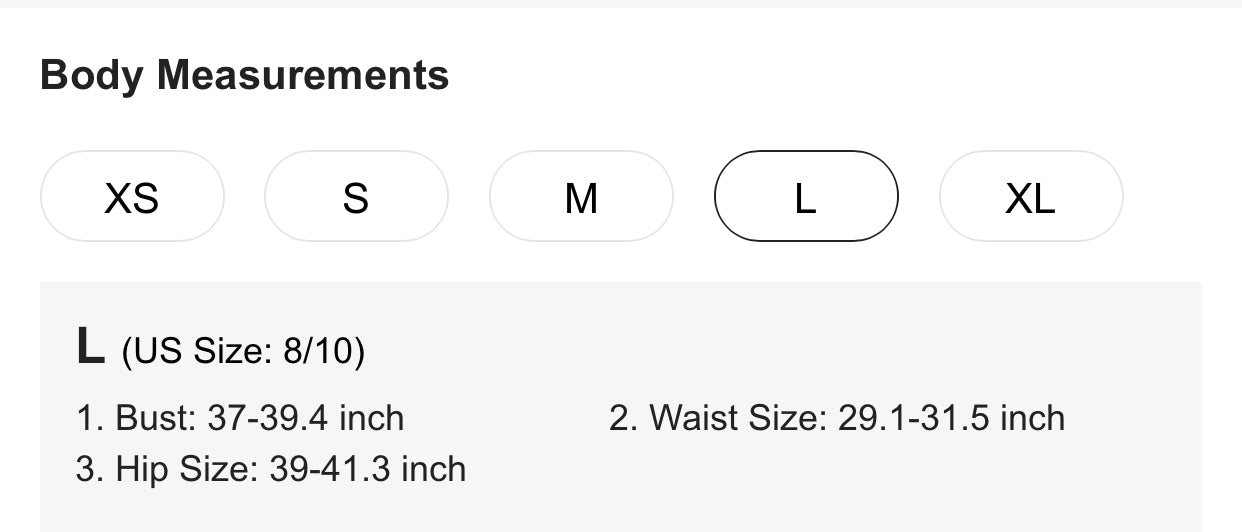The image size is (1242, 532).
Task: Click the US Size: 8/10 text
Action: click(x=243, y=352)
